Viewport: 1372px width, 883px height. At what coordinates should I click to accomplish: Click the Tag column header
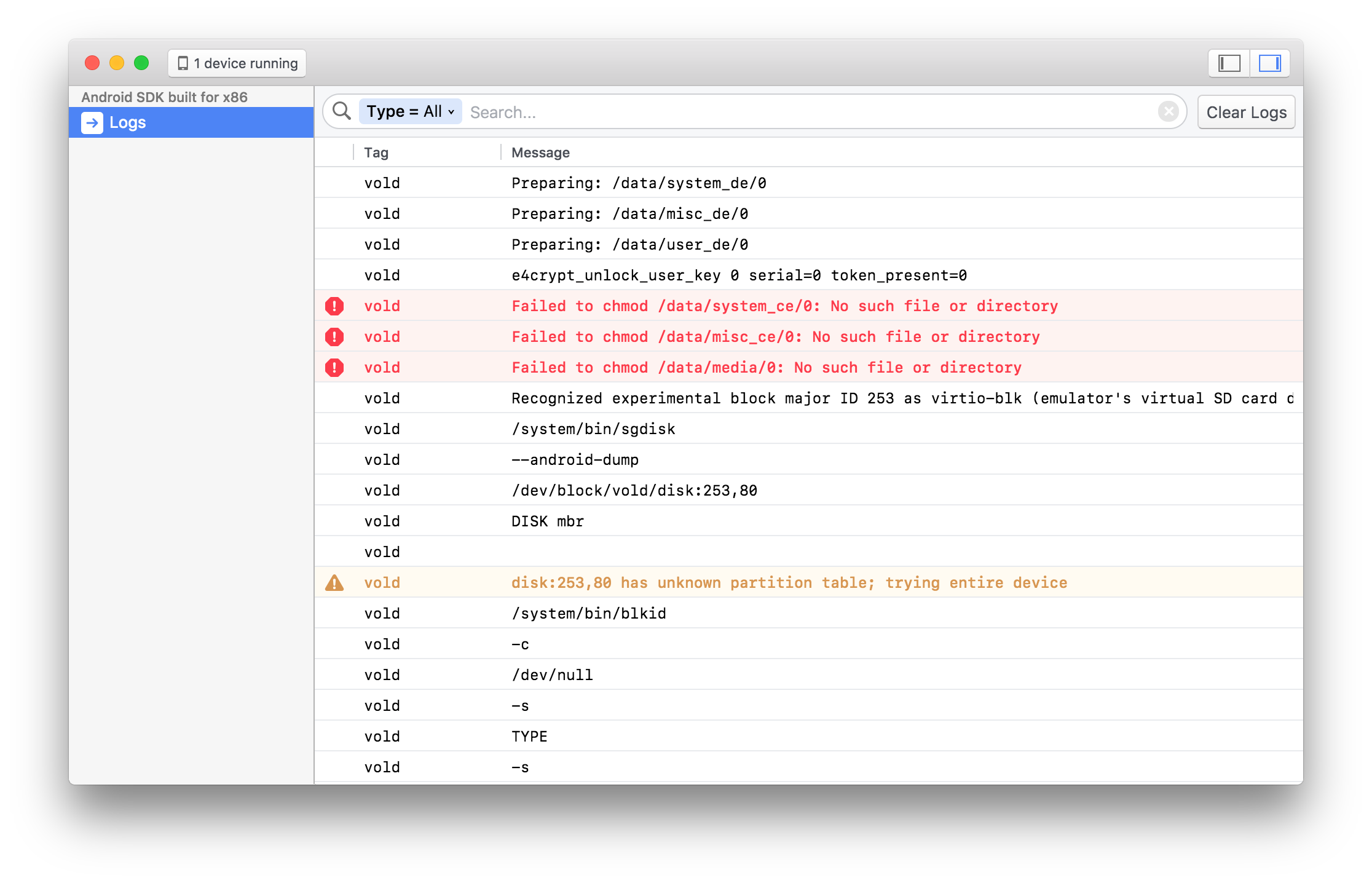tap(376, 152)
